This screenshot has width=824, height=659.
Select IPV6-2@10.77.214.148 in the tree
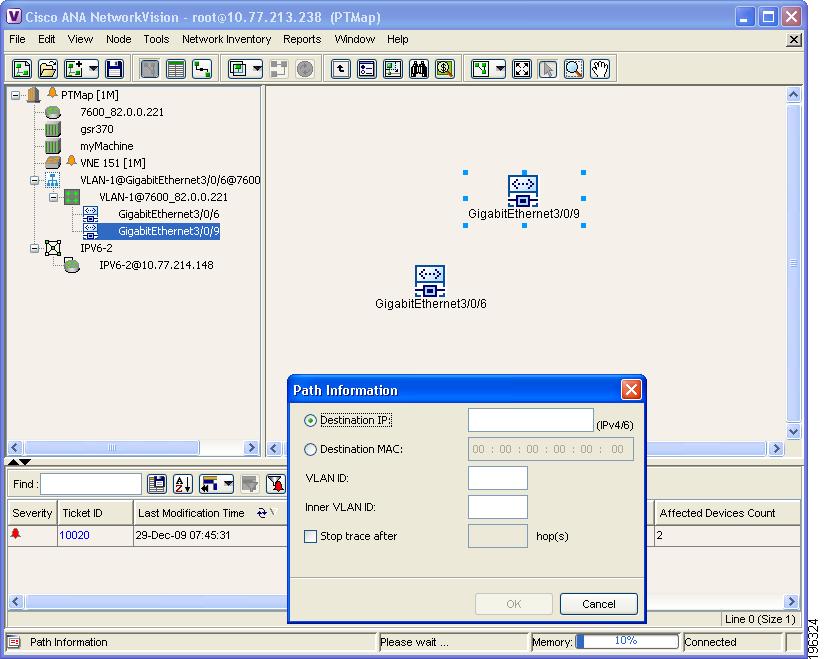[156, 265]
